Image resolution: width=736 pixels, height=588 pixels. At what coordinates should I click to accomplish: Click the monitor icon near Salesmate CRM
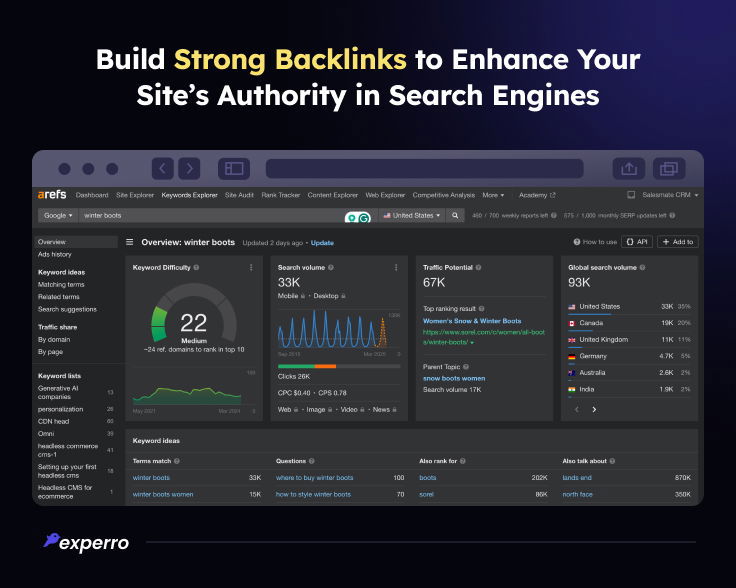pos(631,195)
